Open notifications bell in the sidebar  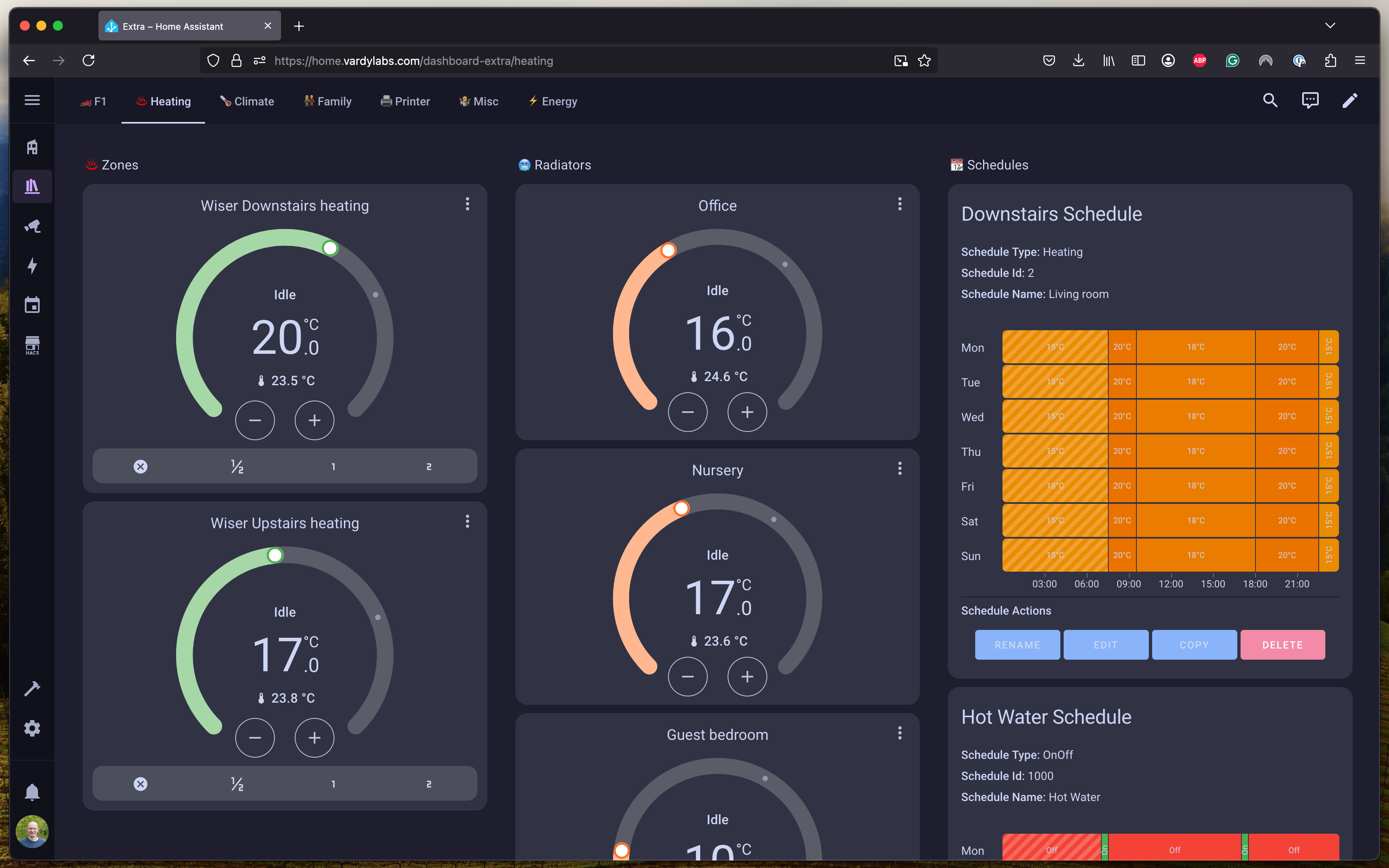(x=32, y=792)
